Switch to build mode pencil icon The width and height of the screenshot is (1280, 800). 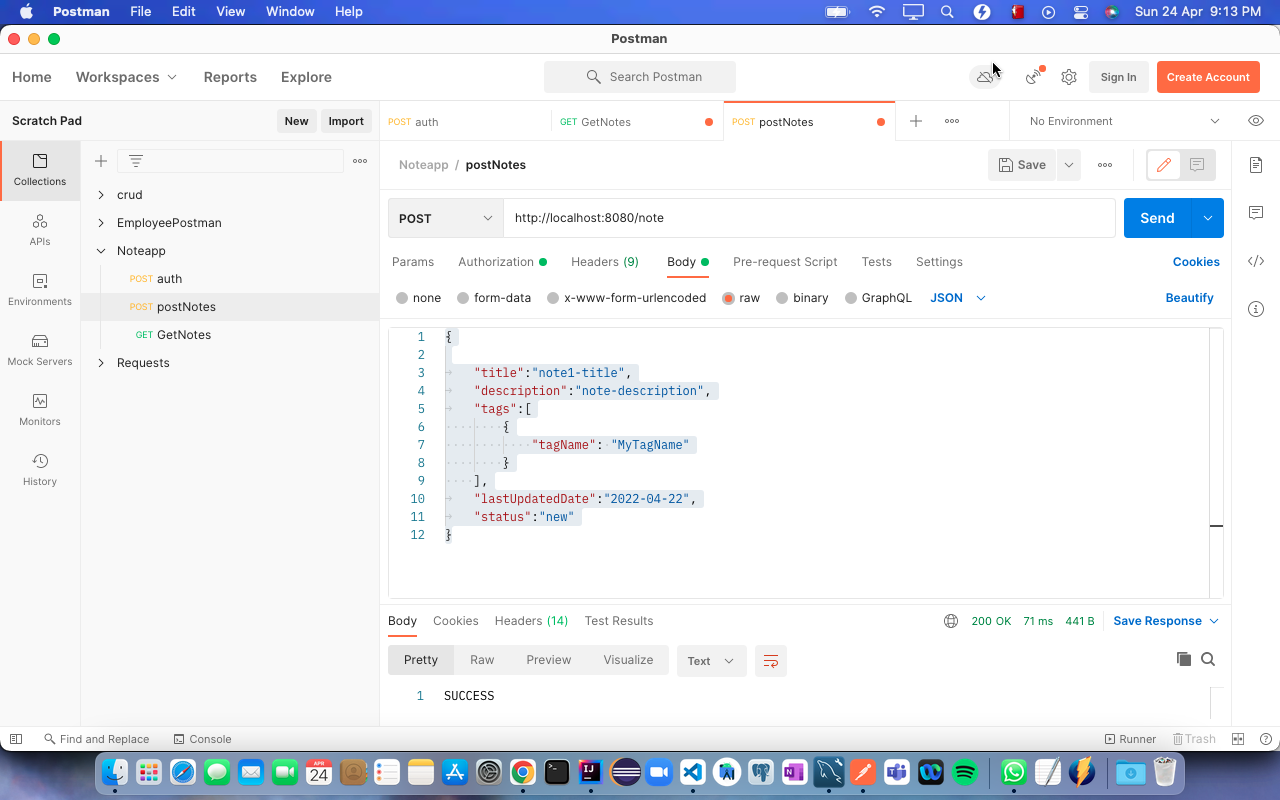[1164, 165]
